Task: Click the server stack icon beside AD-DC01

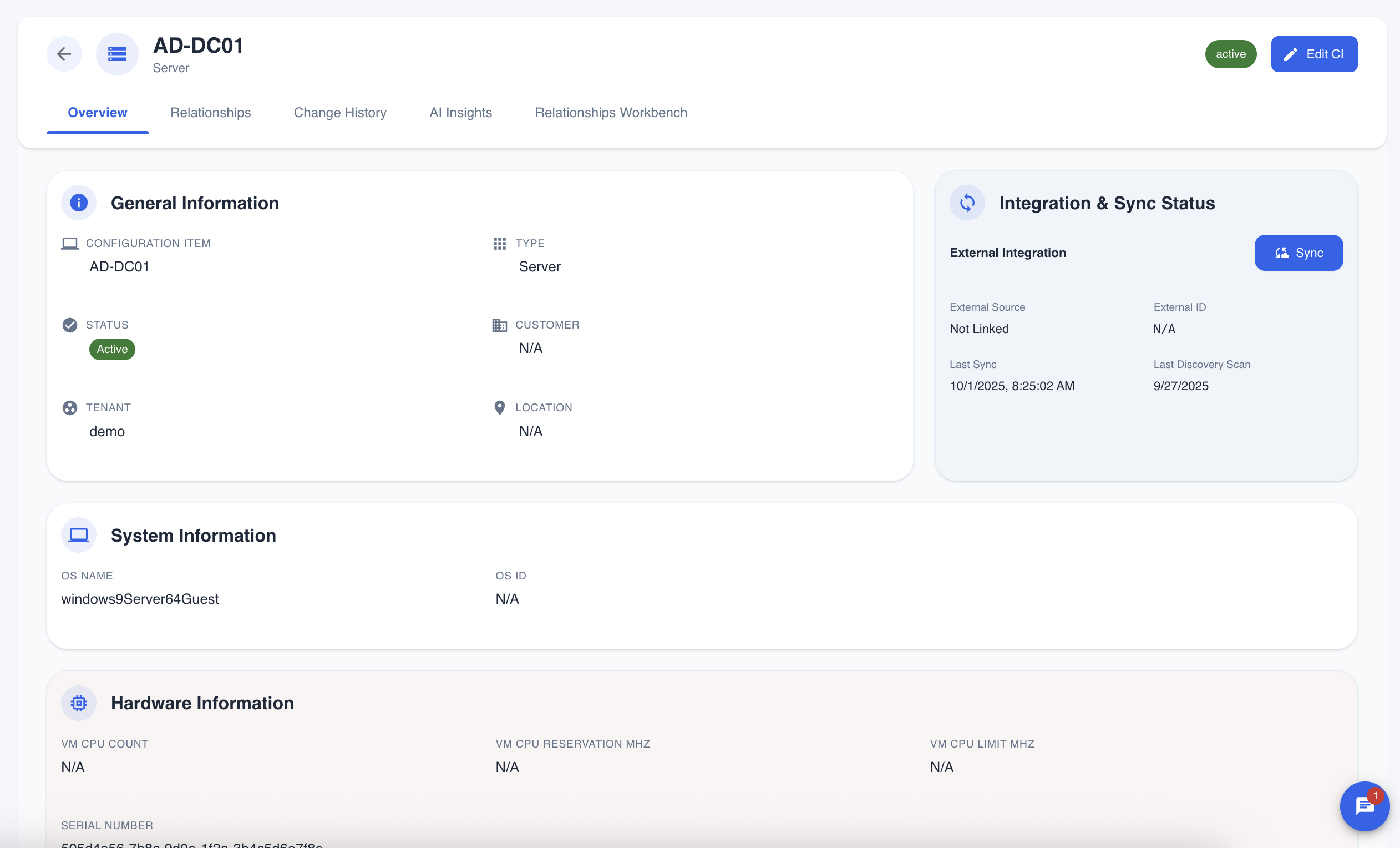Action: (x=117, y=54)
